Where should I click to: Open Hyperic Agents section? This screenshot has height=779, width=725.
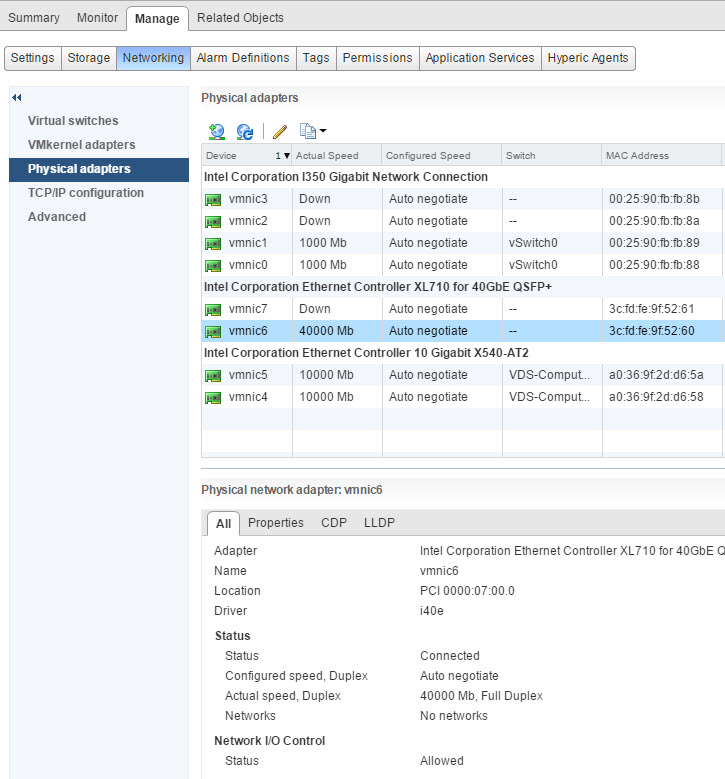[x=588, y=58]
